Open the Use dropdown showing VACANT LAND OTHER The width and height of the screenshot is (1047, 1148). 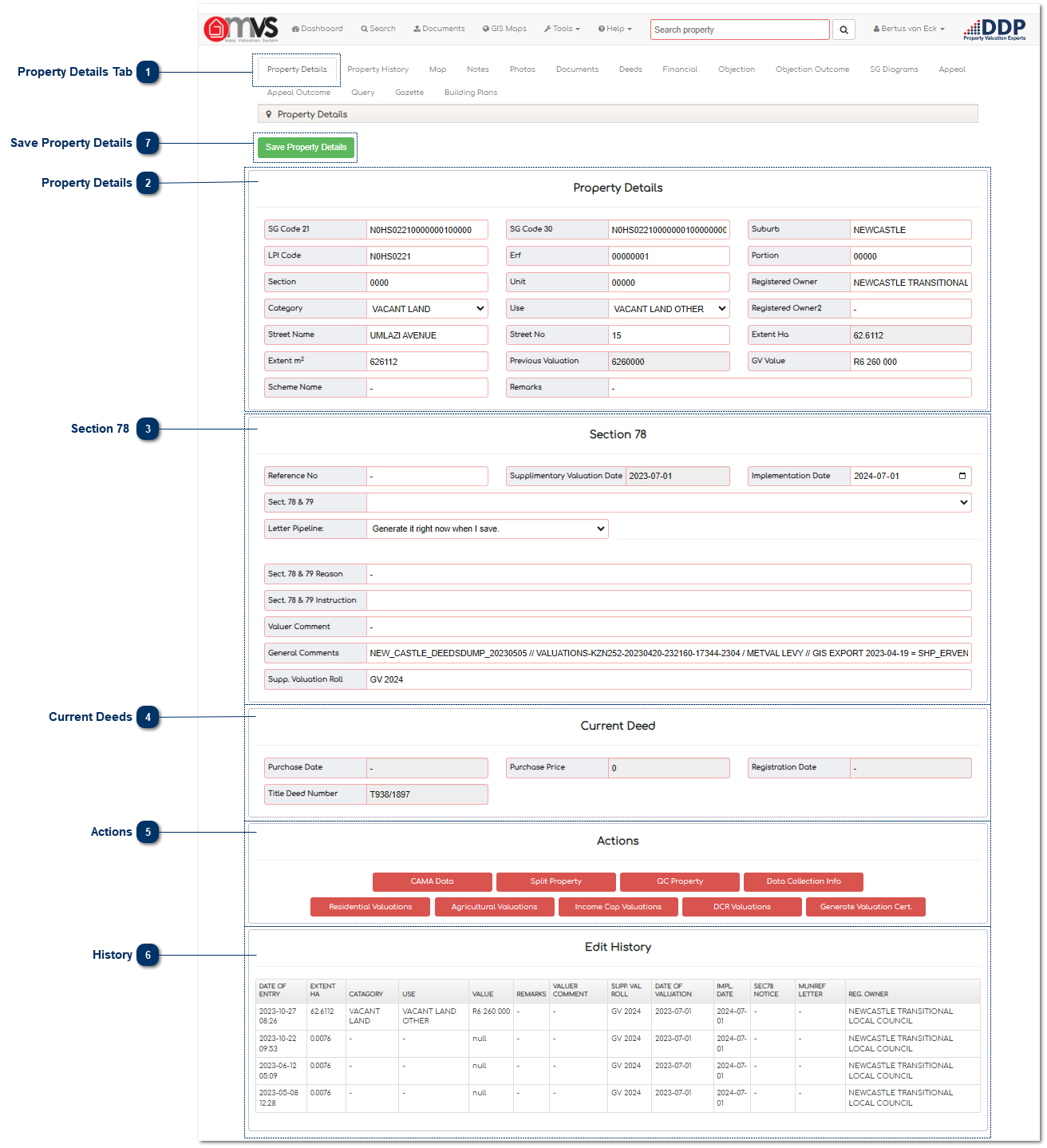669,309
